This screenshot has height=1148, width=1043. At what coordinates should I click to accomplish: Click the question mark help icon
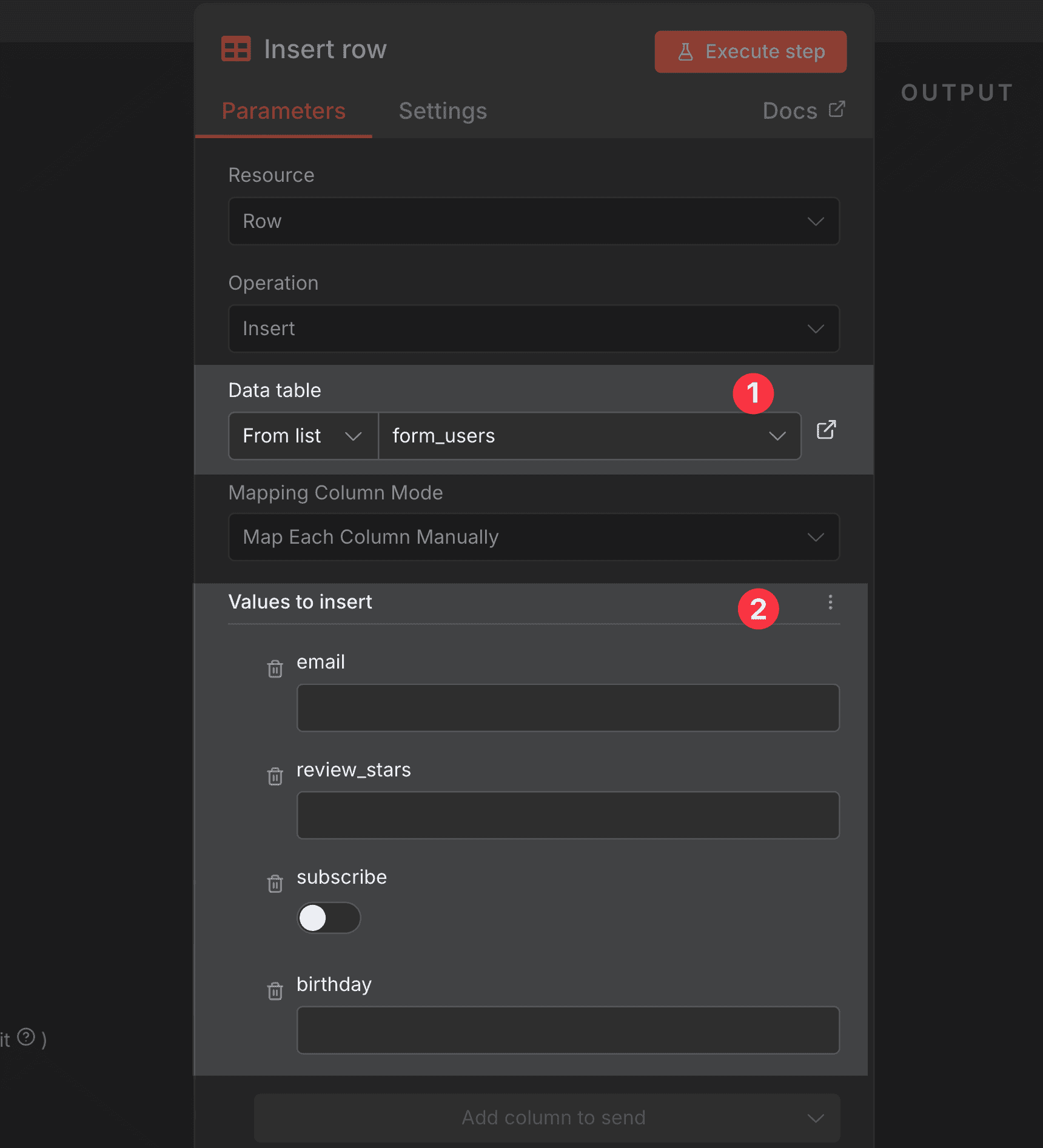click(27, 1038)
